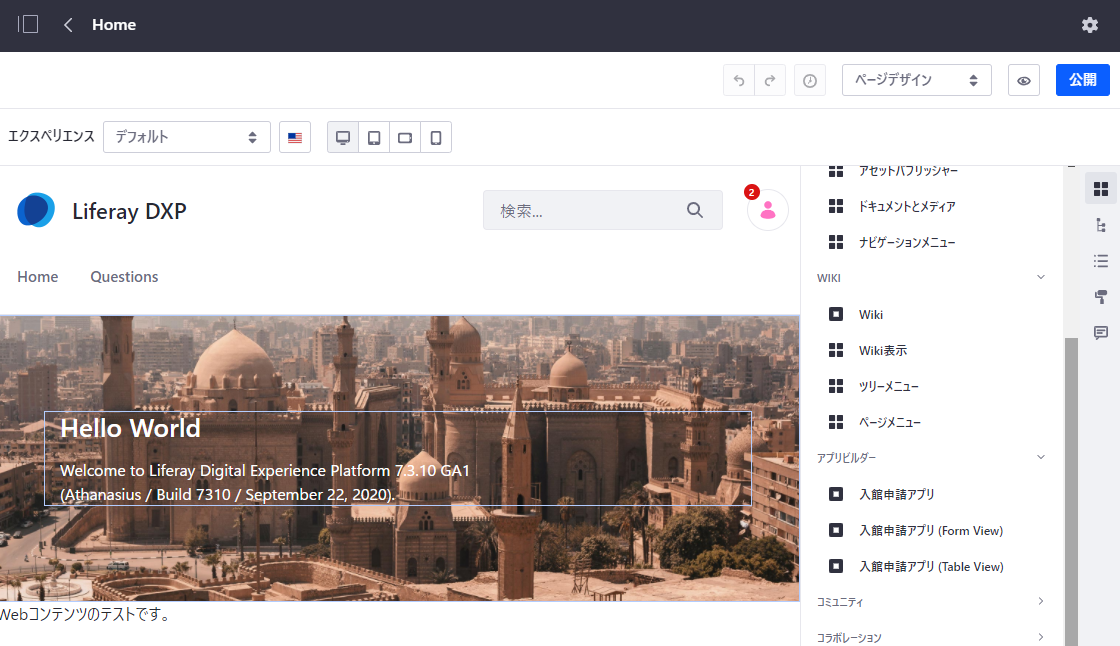Open the comments sidebar panel
The width and height of the screenshot is (1120, 646).
coord(1101,332)
